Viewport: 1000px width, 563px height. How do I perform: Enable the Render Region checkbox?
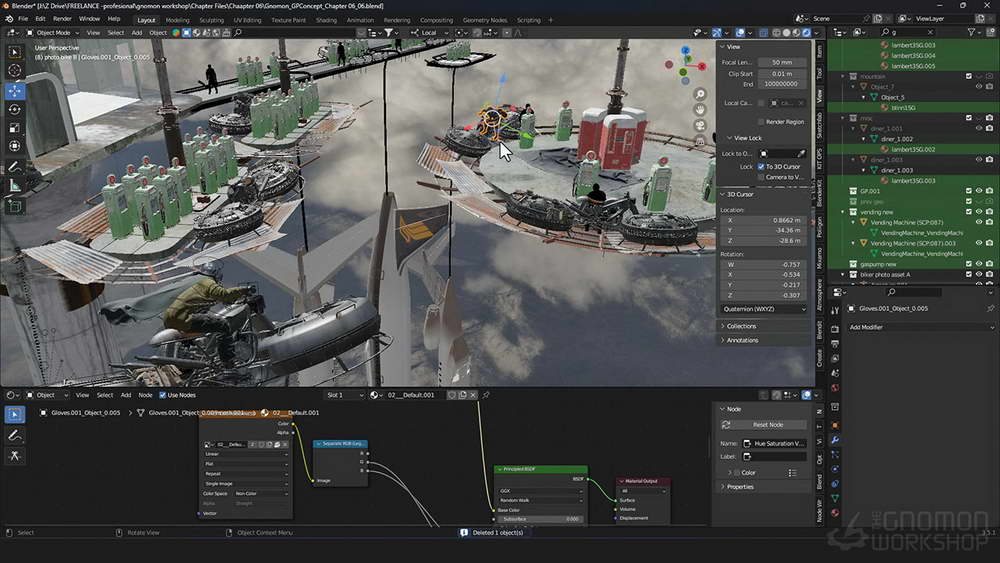coord(761,122)
